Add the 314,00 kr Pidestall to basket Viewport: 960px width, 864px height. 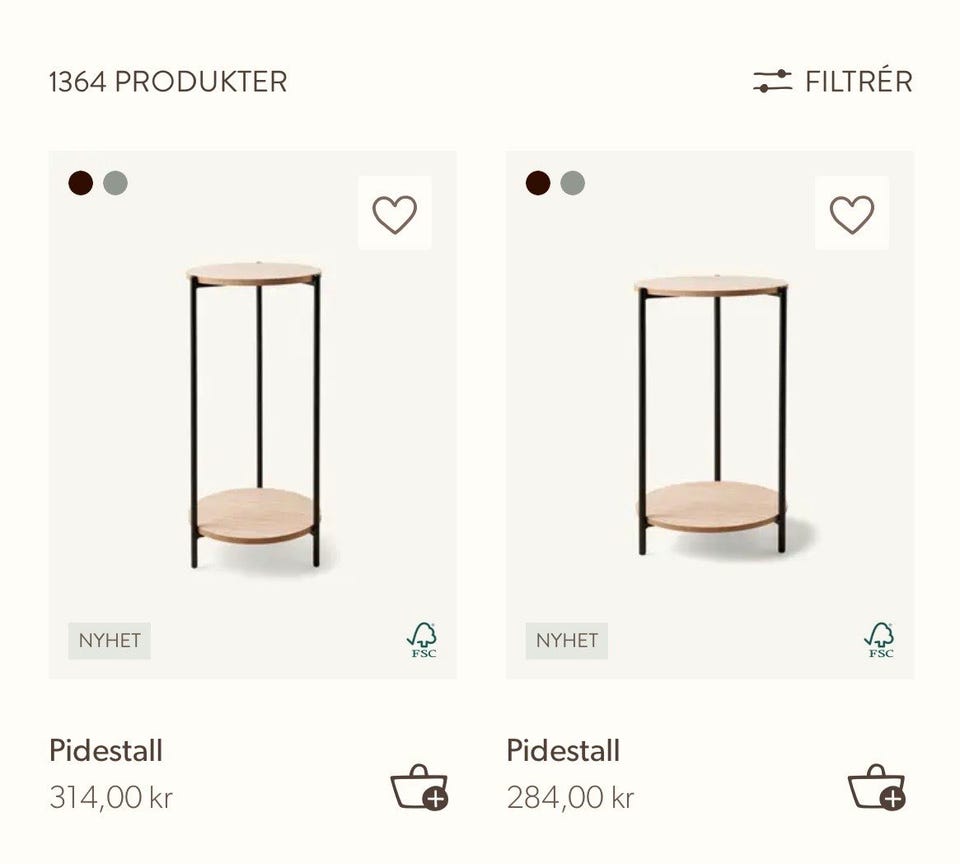click(x=419, y=787)
